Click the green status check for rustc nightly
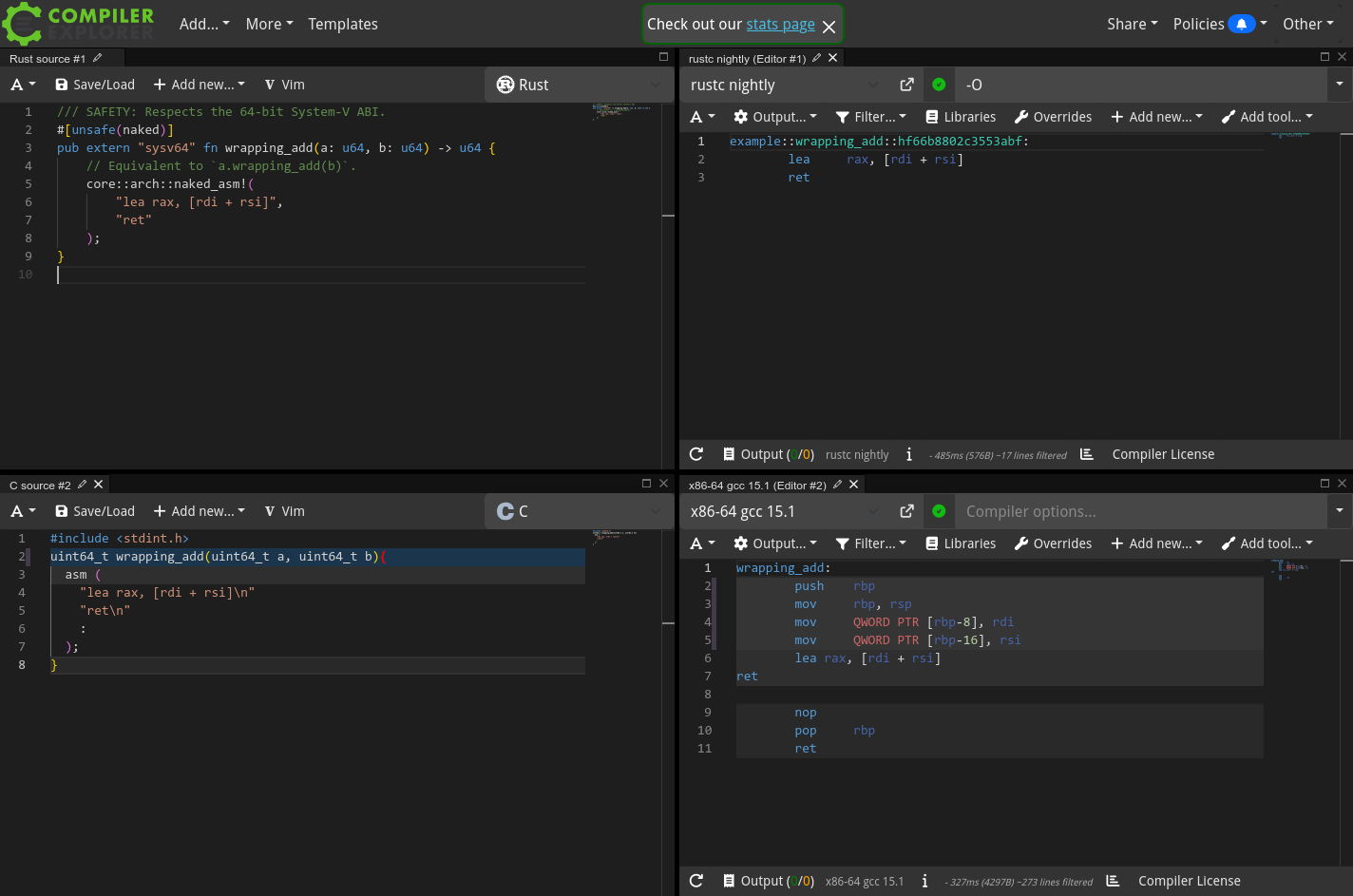Image resolution: width=1353 pixels, height=896 pixels. coord(939,85)
